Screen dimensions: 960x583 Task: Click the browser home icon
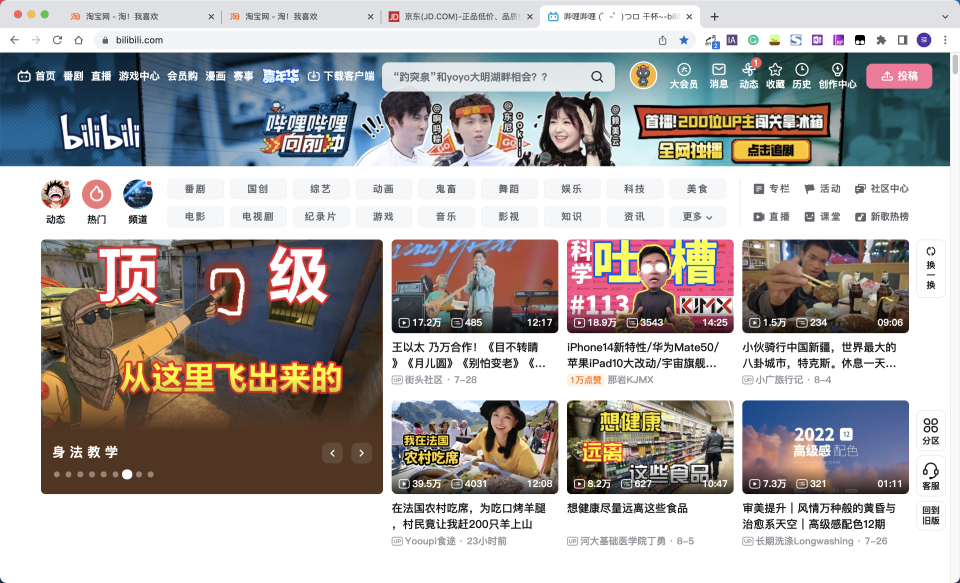point(78,40)
